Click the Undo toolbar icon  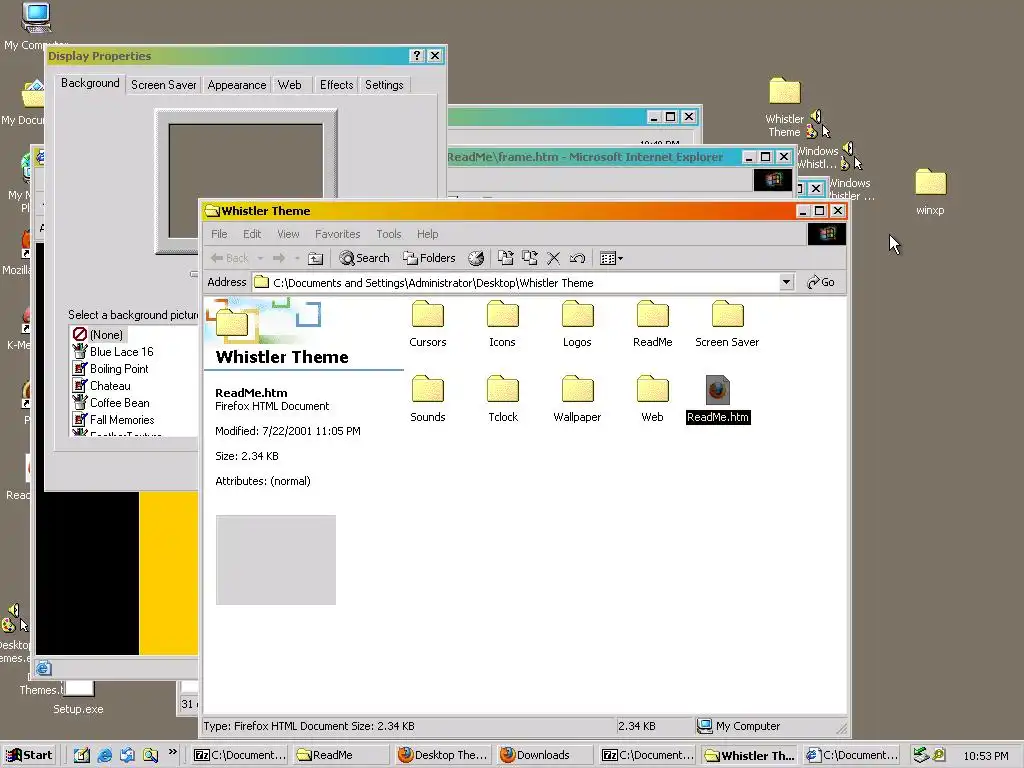[x=577, y=259]
